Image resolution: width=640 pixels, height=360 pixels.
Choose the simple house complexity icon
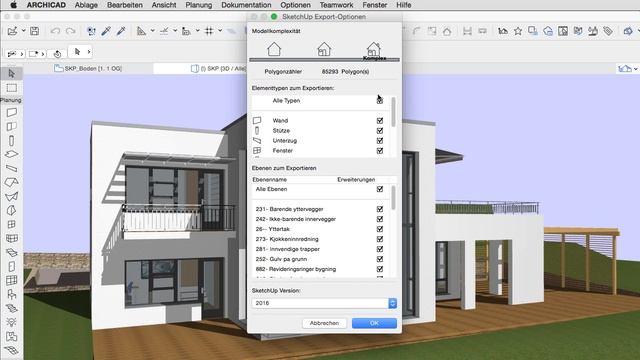(274, 49)
